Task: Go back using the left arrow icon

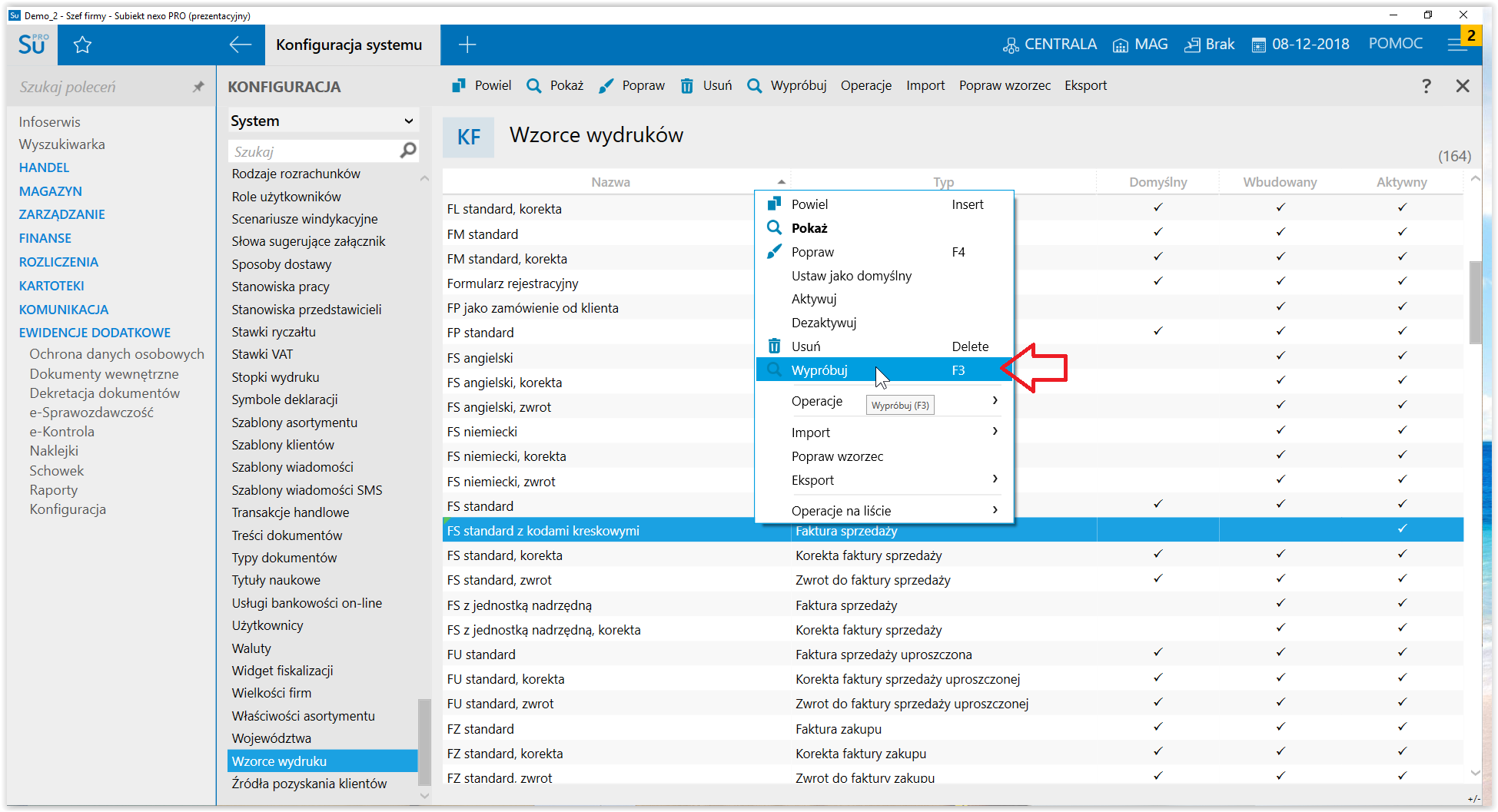Action: point(241,45)
